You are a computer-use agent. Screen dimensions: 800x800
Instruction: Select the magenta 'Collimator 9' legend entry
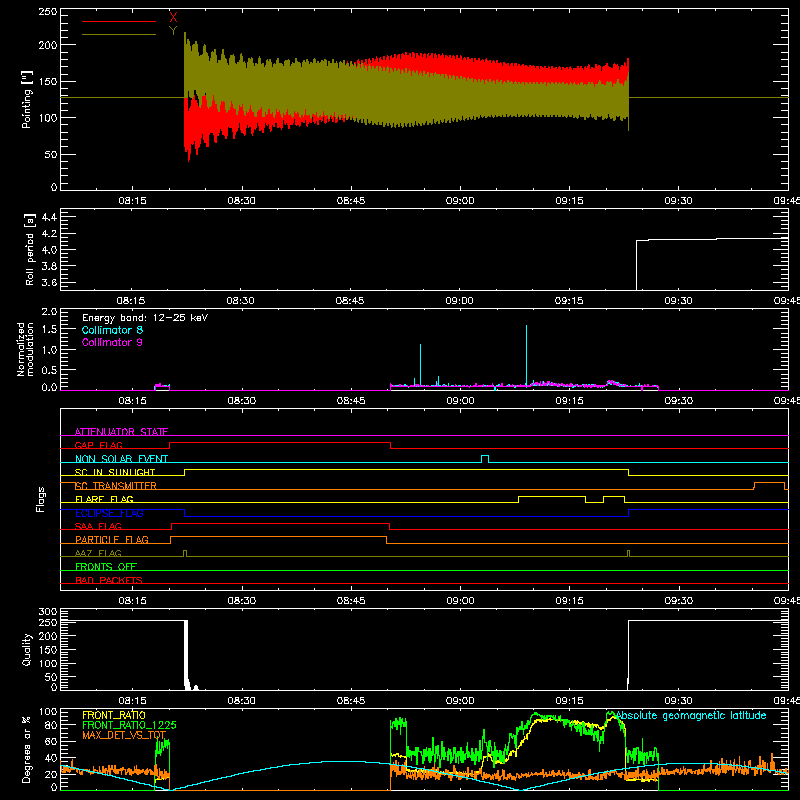(112, 342)
